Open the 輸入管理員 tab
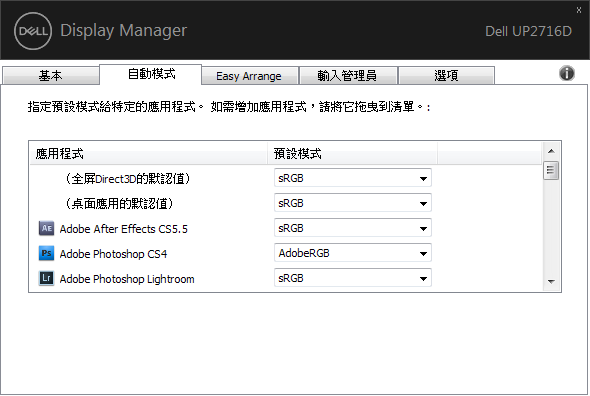The height and width of the screenshot is (396, 590). tap(347, 76)
